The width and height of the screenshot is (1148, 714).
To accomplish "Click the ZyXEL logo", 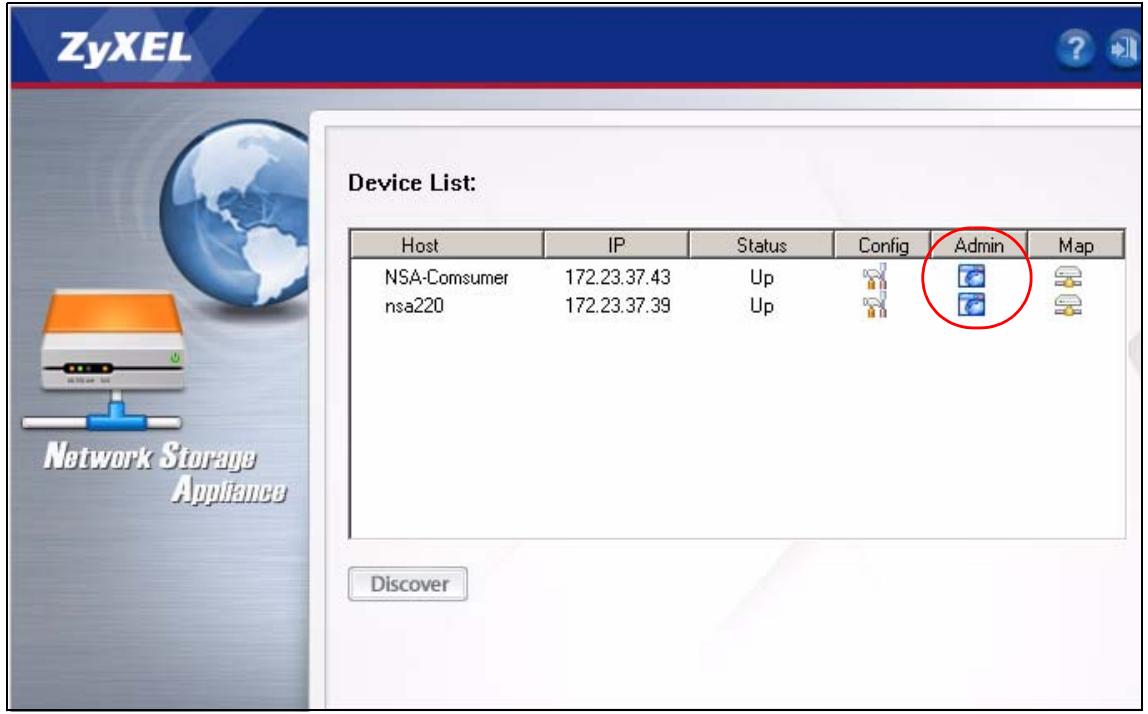I will pyautogui.click(x=124, y=49).
